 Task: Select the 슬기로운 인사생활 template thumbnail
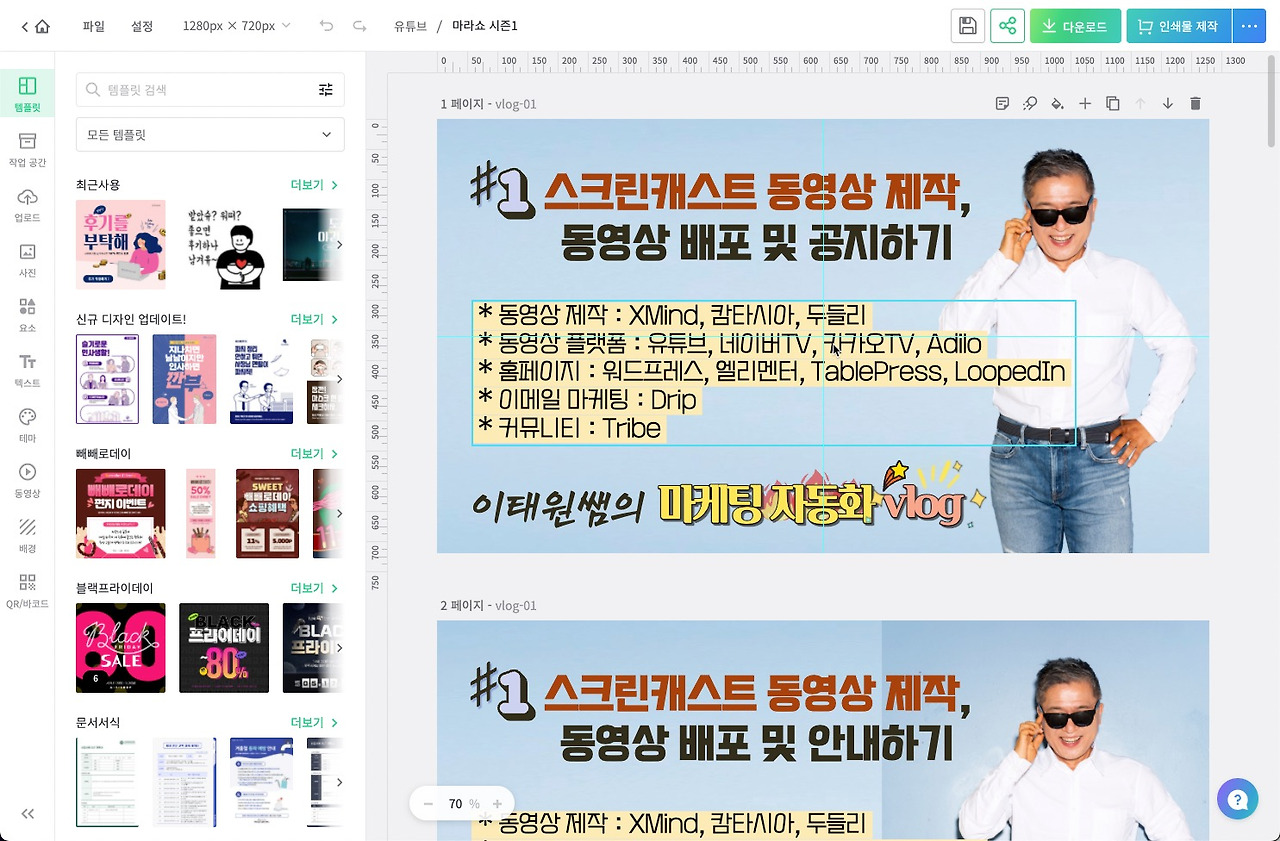tap(107, 379)
